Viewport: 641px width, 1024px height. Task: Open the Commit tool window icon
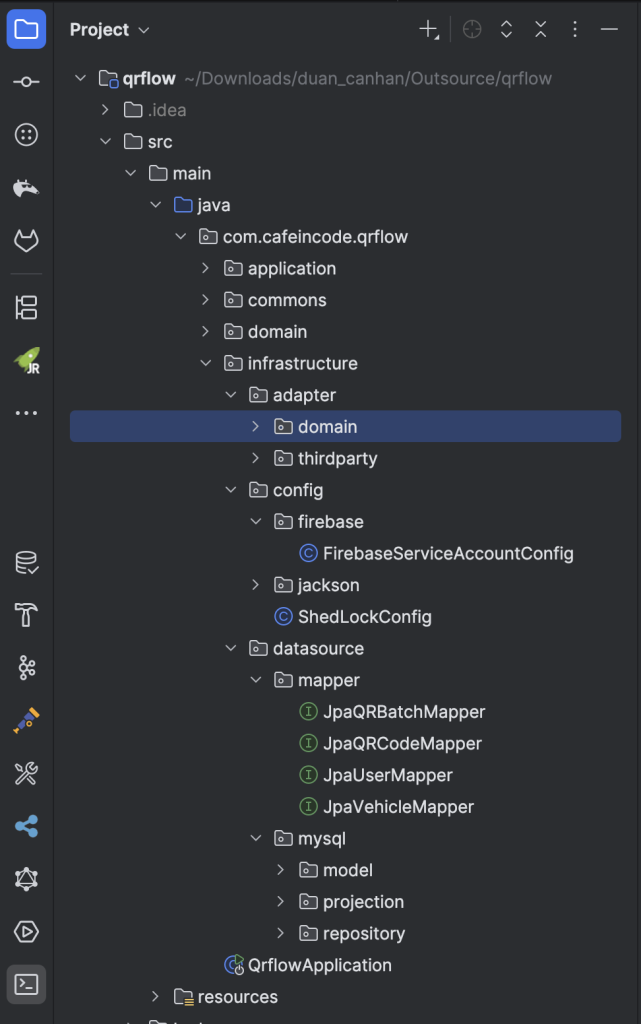tap(27, 82)
